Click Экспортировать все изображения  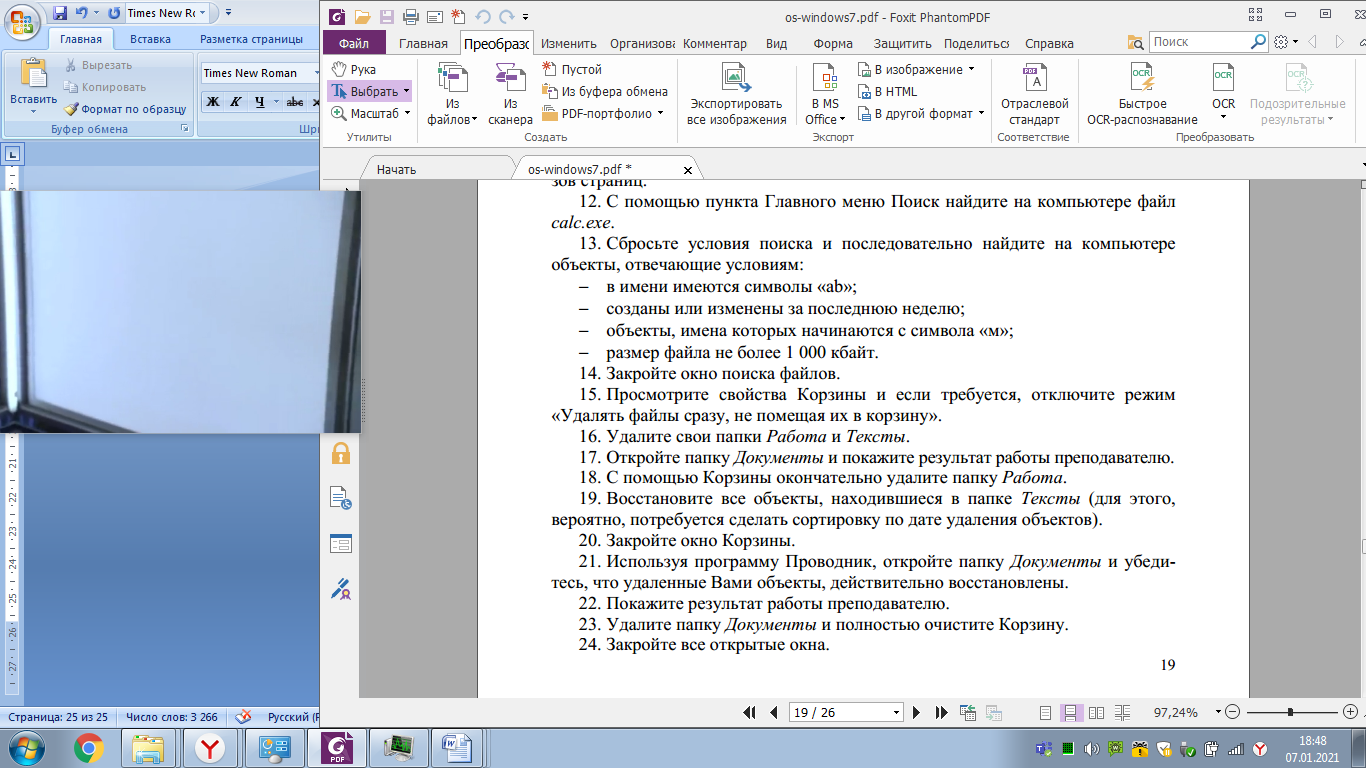(x=736, y=94)
